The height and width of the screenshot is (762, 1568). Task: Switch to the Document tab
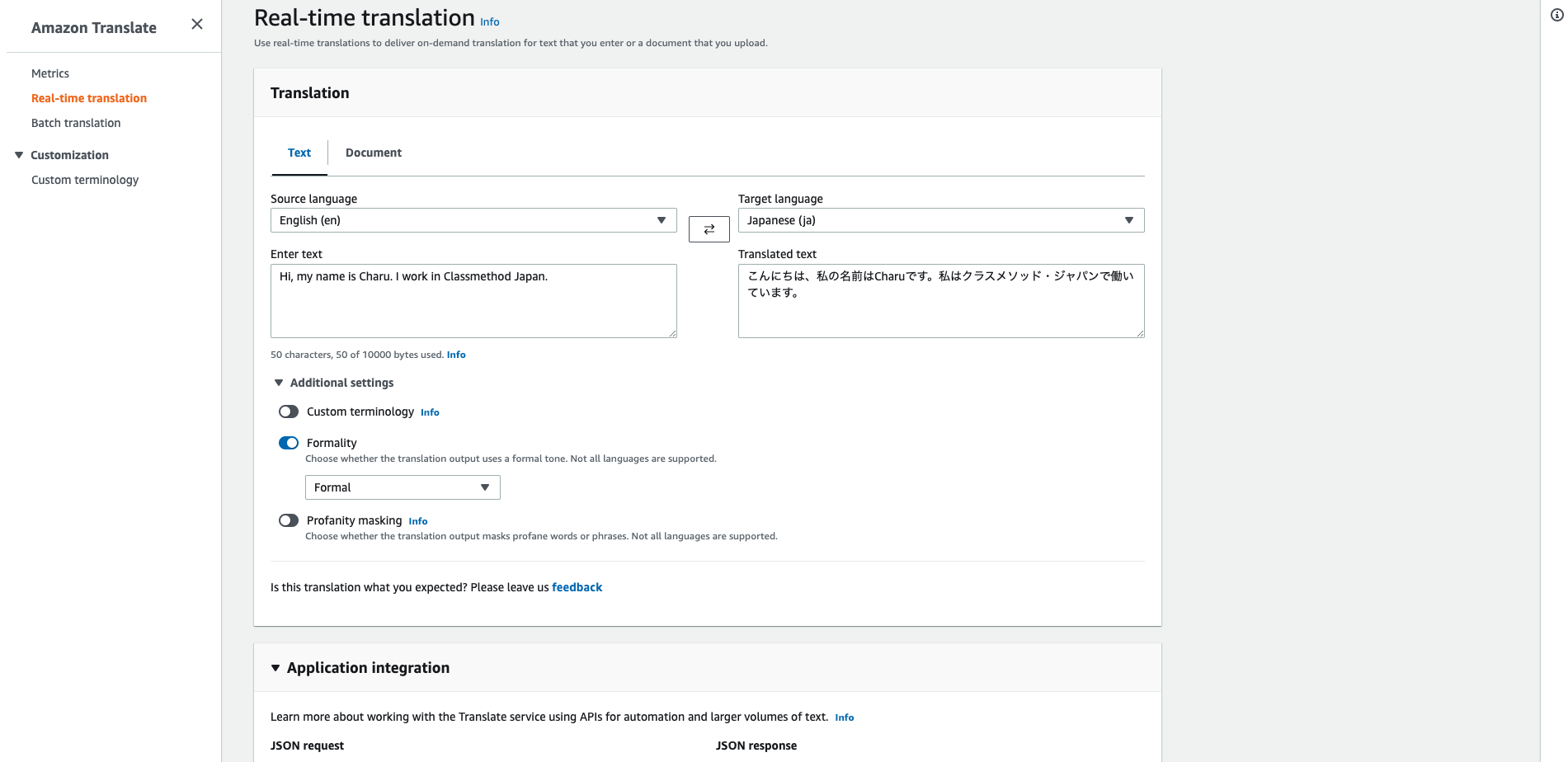[374, 153]
